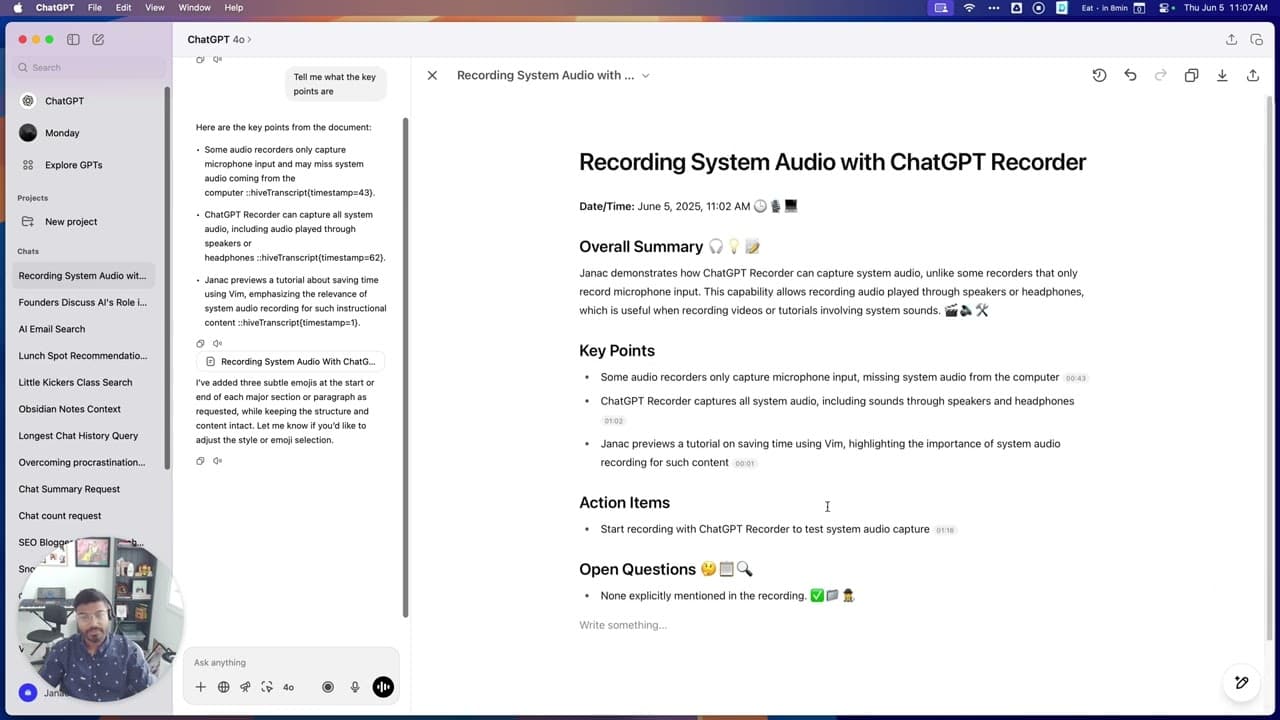
Task: Open the canvas edit pencil button
Action: point(1242,683)
